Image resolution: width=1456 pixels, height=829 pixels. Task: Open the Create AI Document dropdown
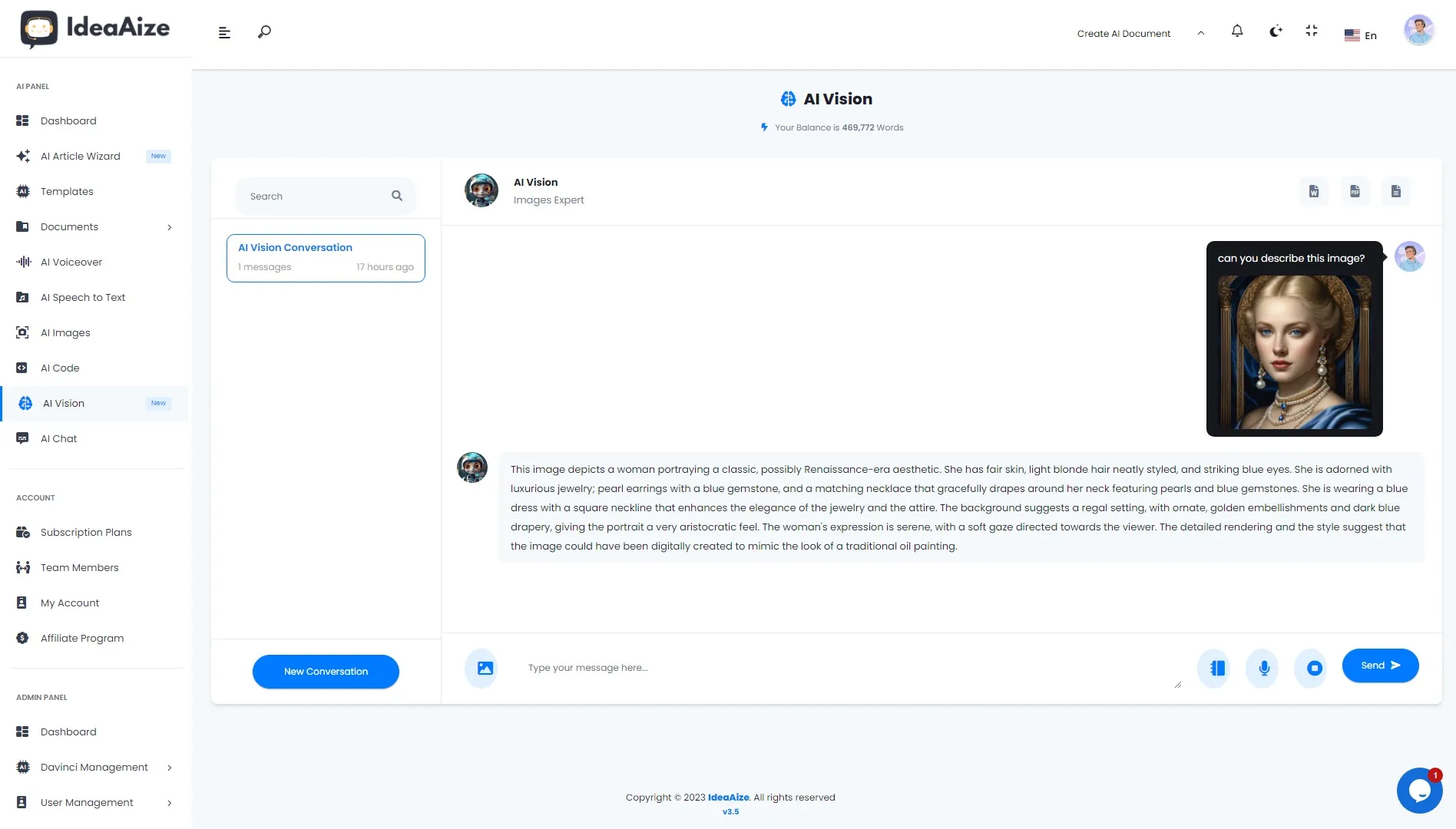tap(1140, 33)
